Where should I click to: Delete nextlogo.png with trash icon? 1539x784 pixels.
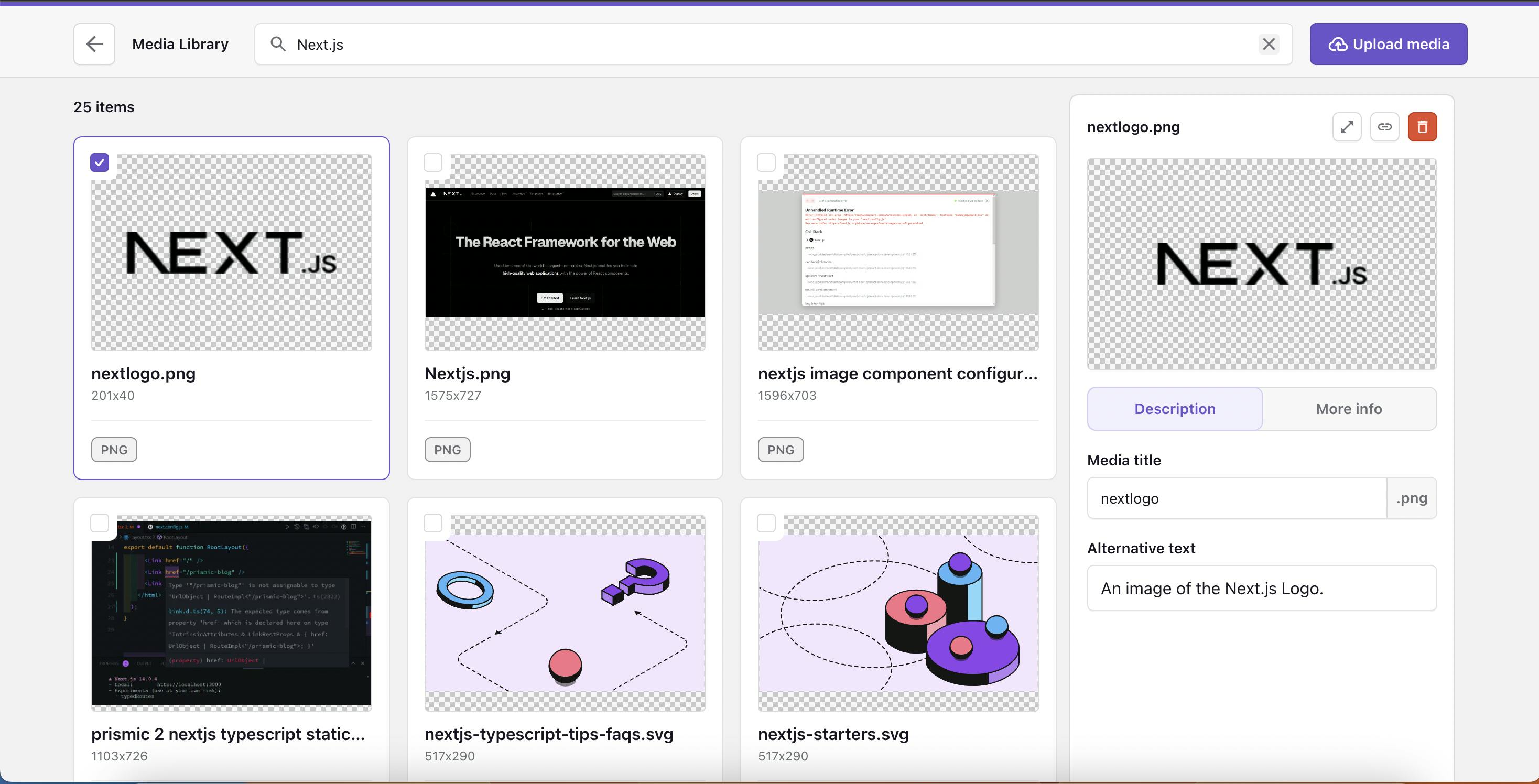click(x=1422, y=127)
